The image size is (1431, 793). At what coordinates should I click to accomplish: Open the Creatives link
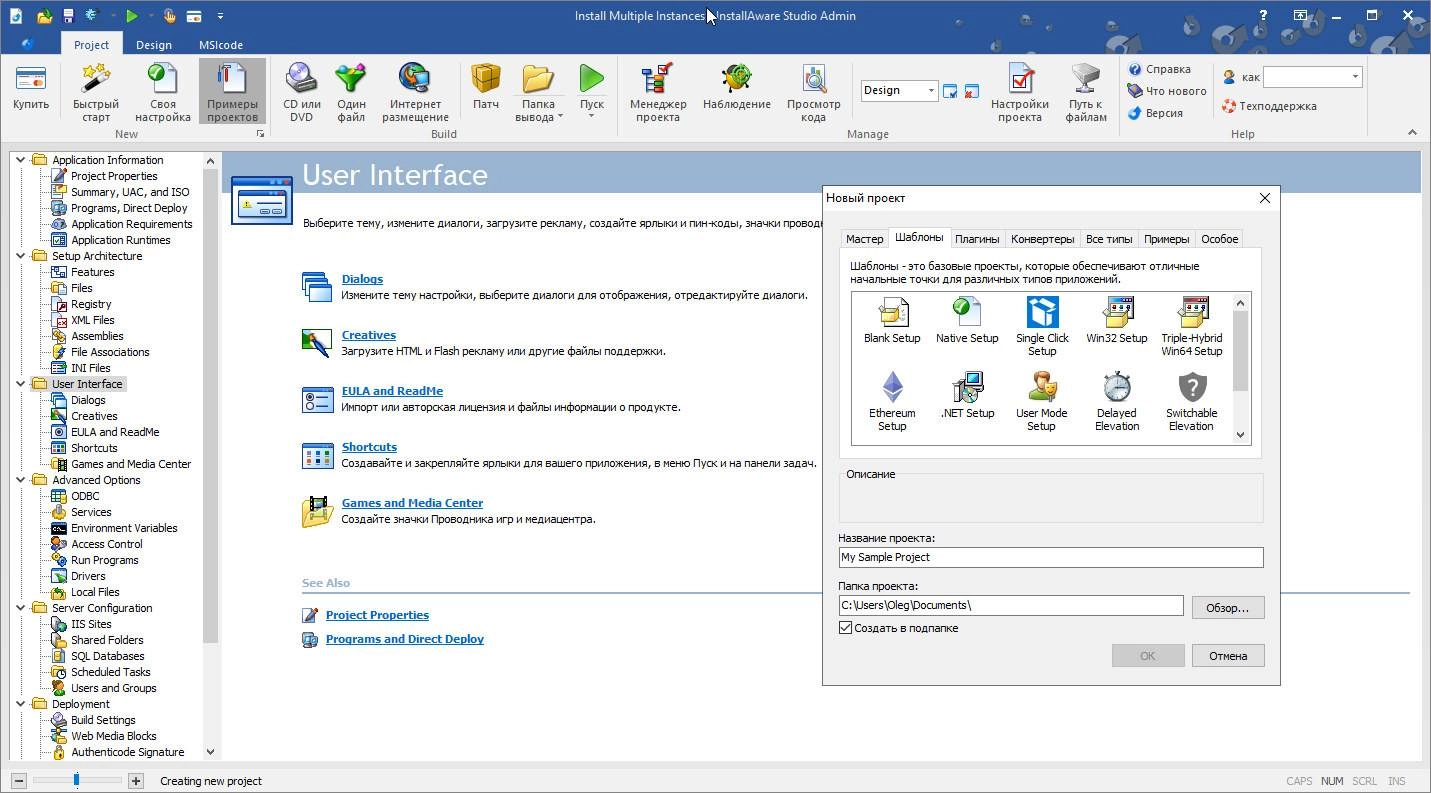[x=369, y=335]
